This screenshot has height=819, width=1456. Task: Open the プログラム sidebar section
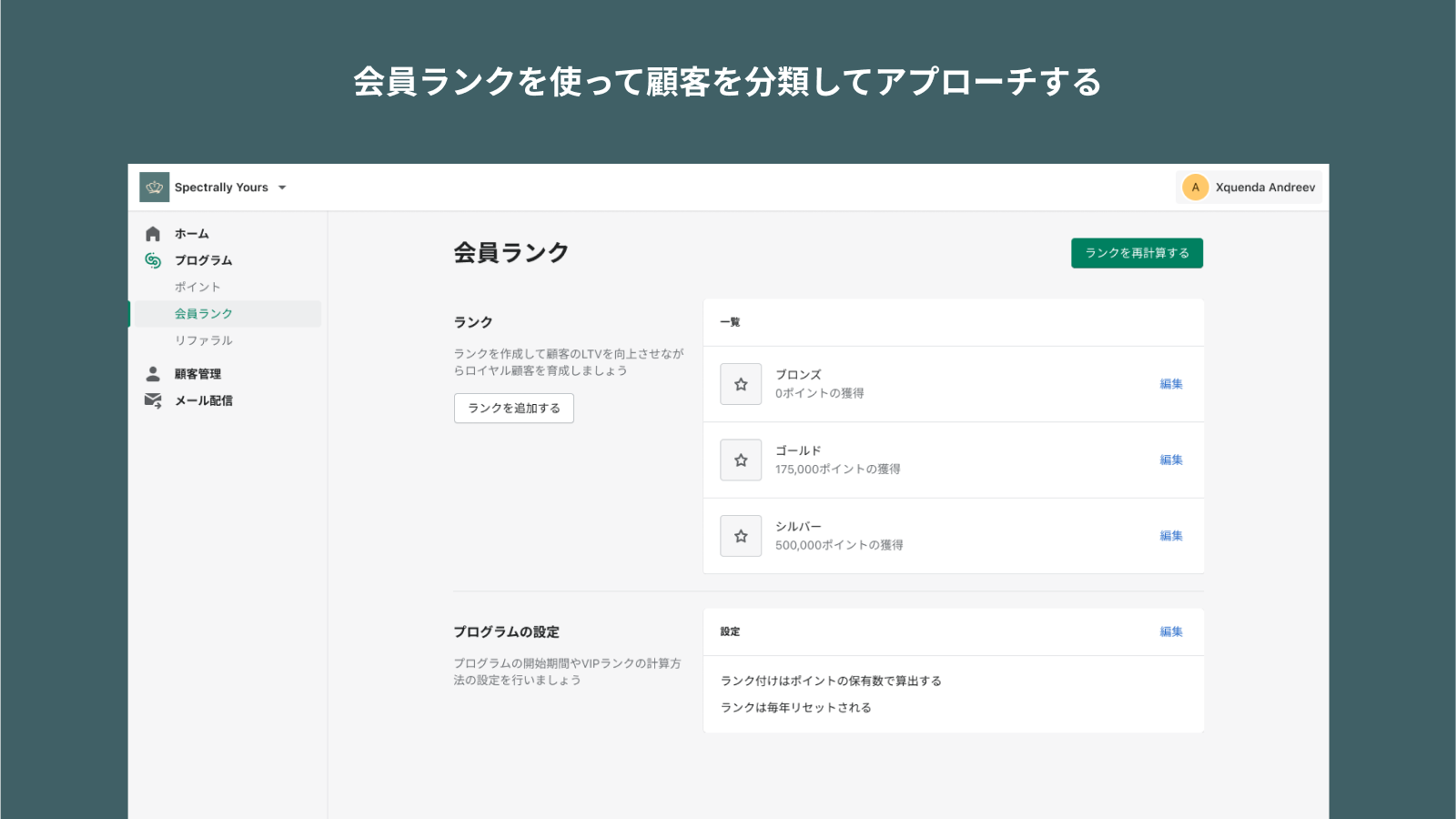tap(204, 260)
